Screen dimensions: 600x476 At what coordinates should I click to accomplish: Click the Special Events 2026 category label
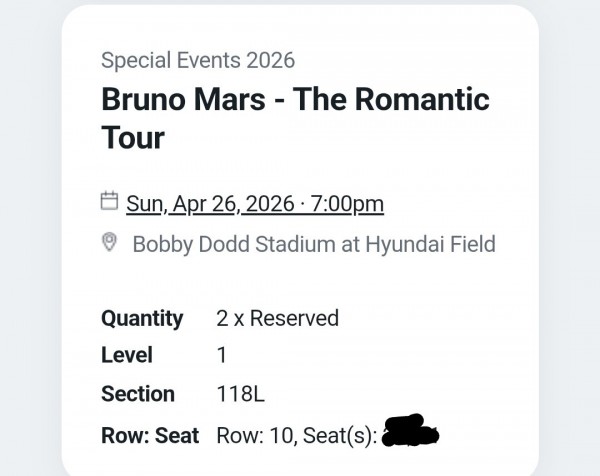point(198,60)
